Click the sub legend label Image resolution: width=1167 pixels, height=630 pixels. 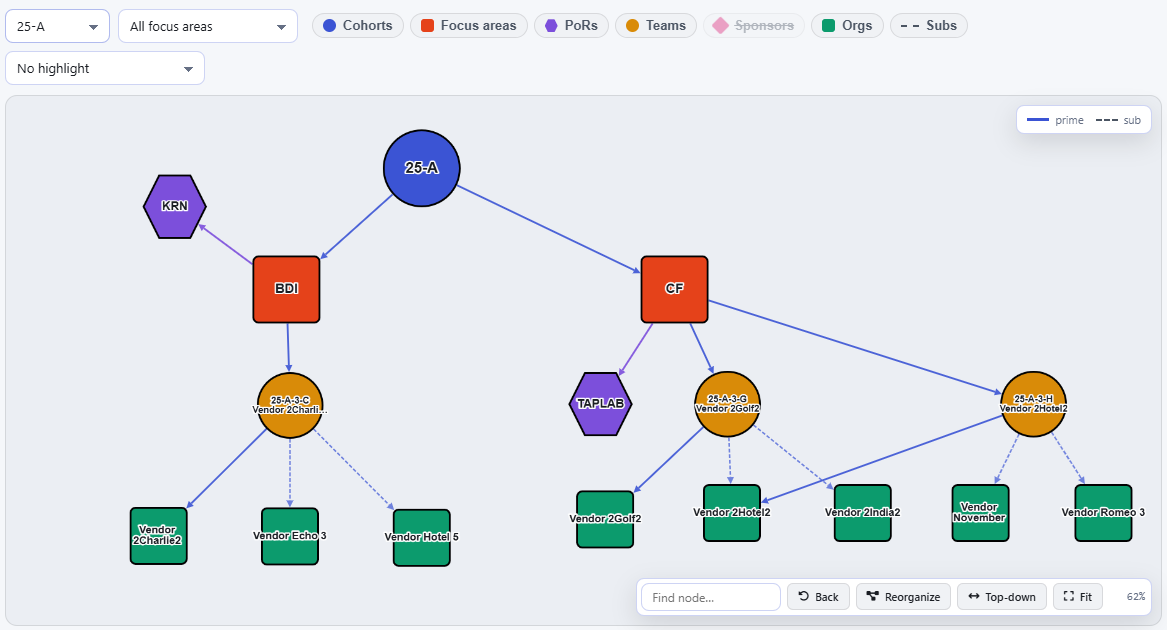[1131, 120]
